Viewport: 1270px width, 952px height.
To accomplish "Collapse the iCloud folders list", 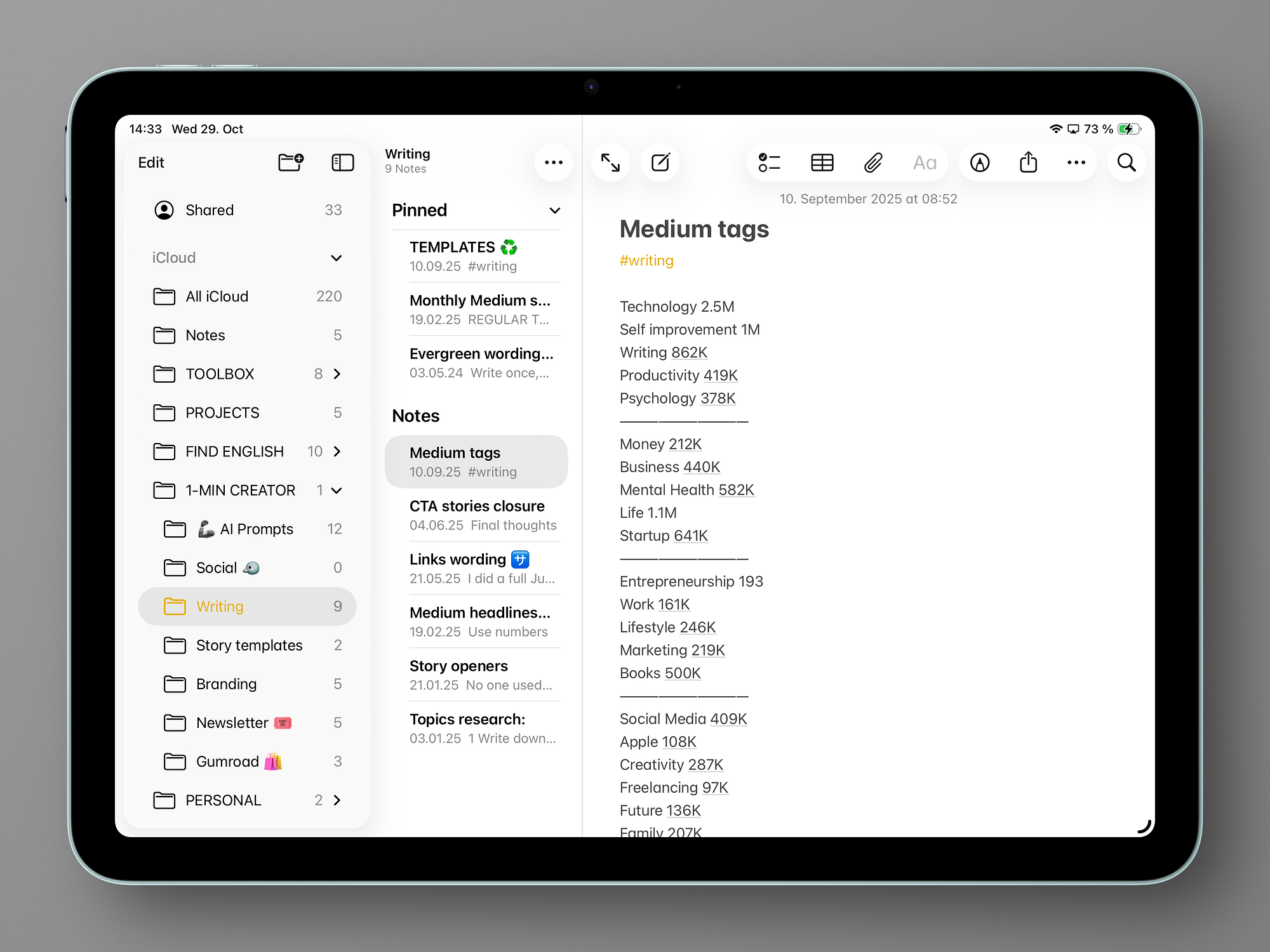I will [337, 258].
